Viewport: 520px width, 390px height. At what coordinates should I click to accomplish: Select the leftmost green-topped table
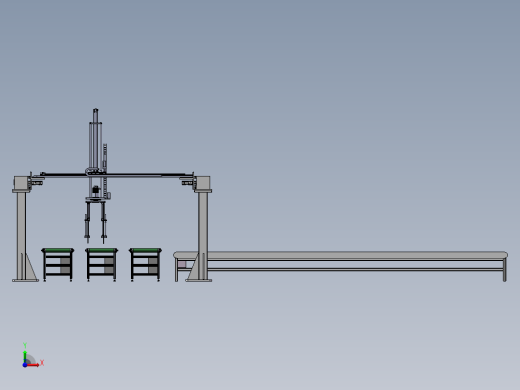click(58, 265)
